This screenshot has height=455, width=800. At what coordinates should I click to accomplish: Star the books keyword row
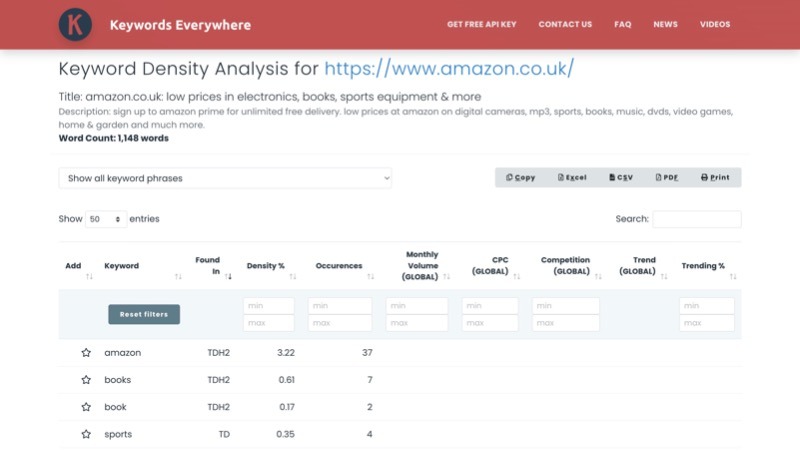click(86, 380)
